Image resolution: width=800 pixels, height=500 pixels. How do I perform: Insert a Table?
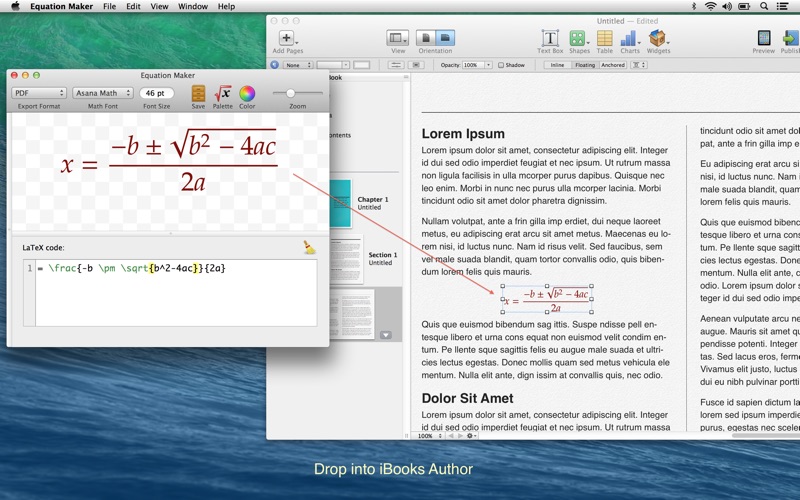click(x=605, y=38)
